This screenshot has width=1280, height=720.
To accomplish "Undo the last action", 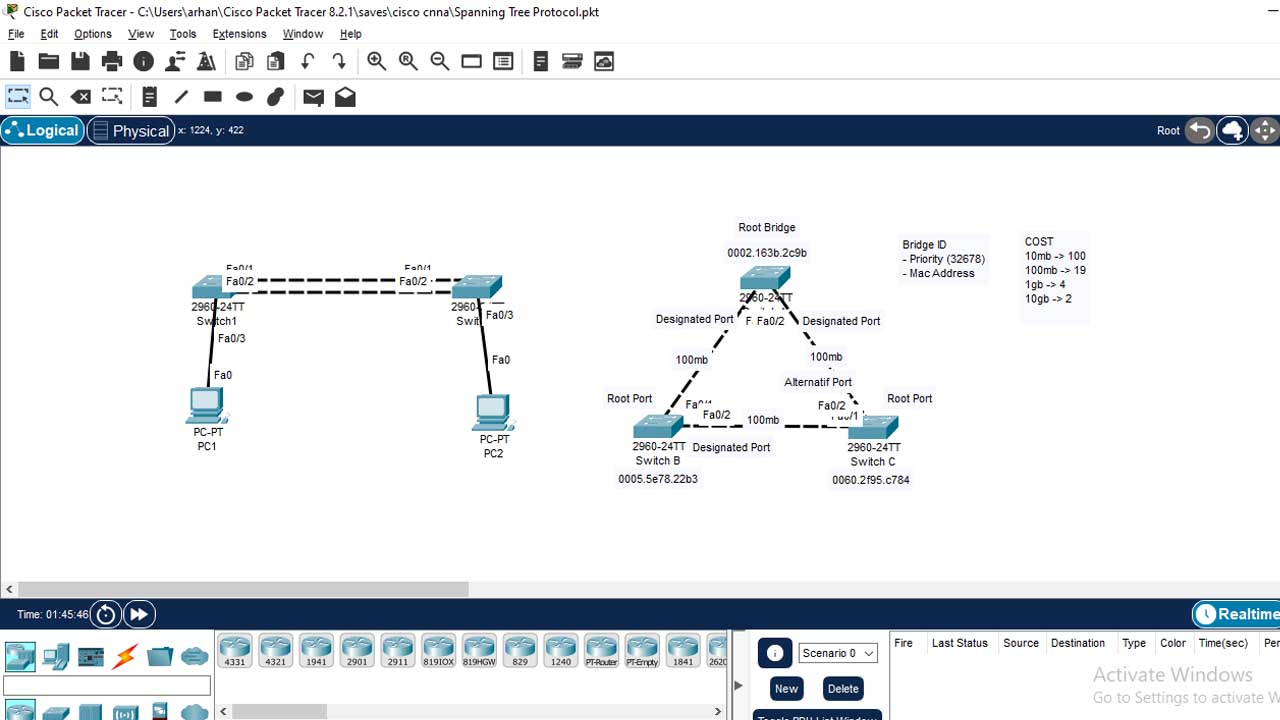I will tap(308, 62).
